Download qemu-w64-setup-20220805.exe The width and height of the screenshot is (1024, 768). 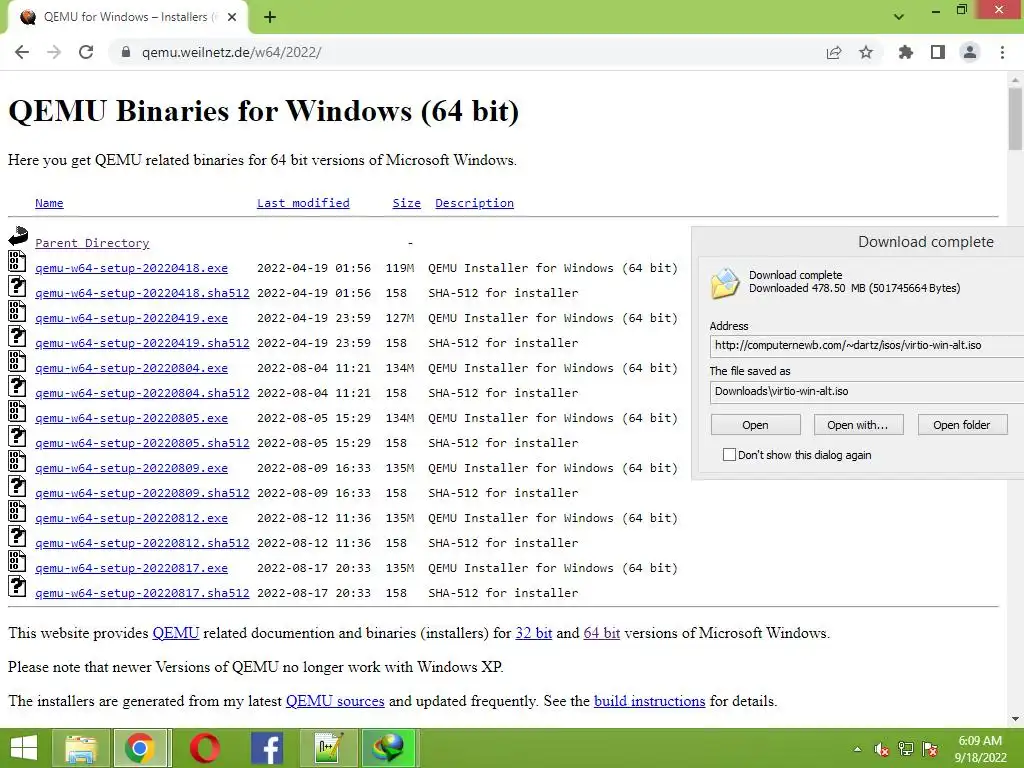[131, 418]
